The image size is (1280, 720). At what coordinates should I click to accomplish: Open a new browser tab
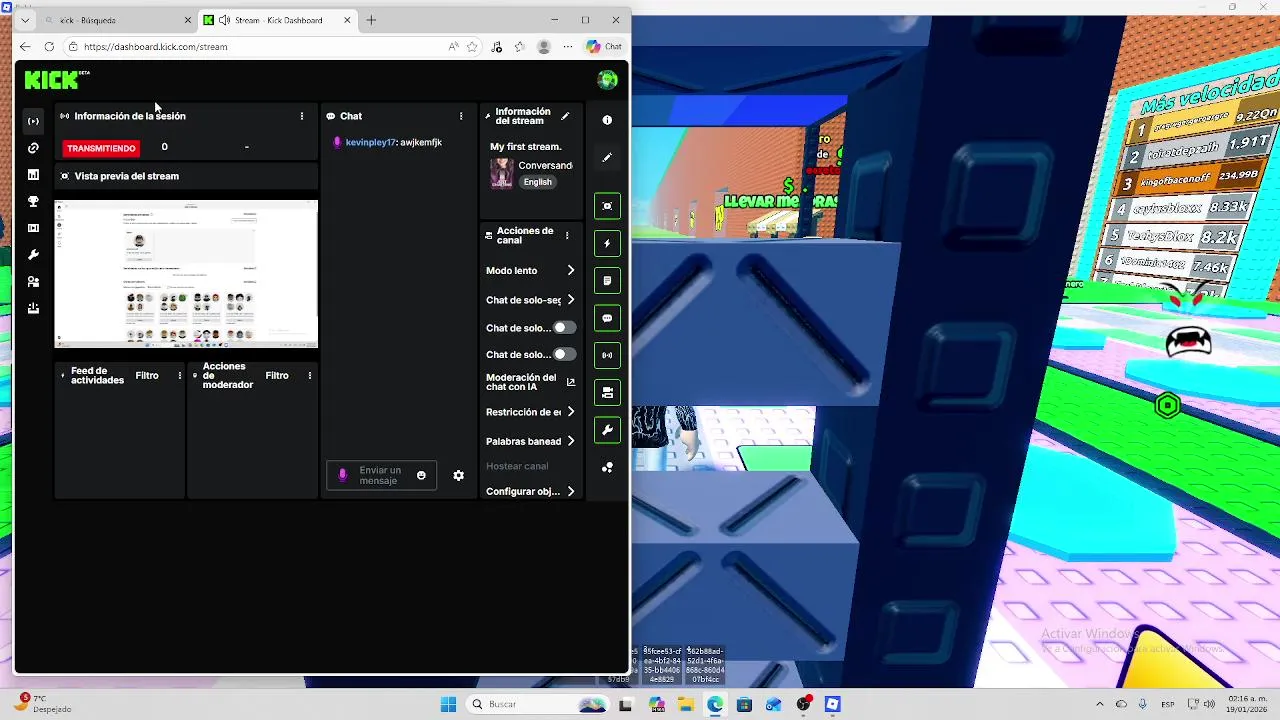[371, 20]
